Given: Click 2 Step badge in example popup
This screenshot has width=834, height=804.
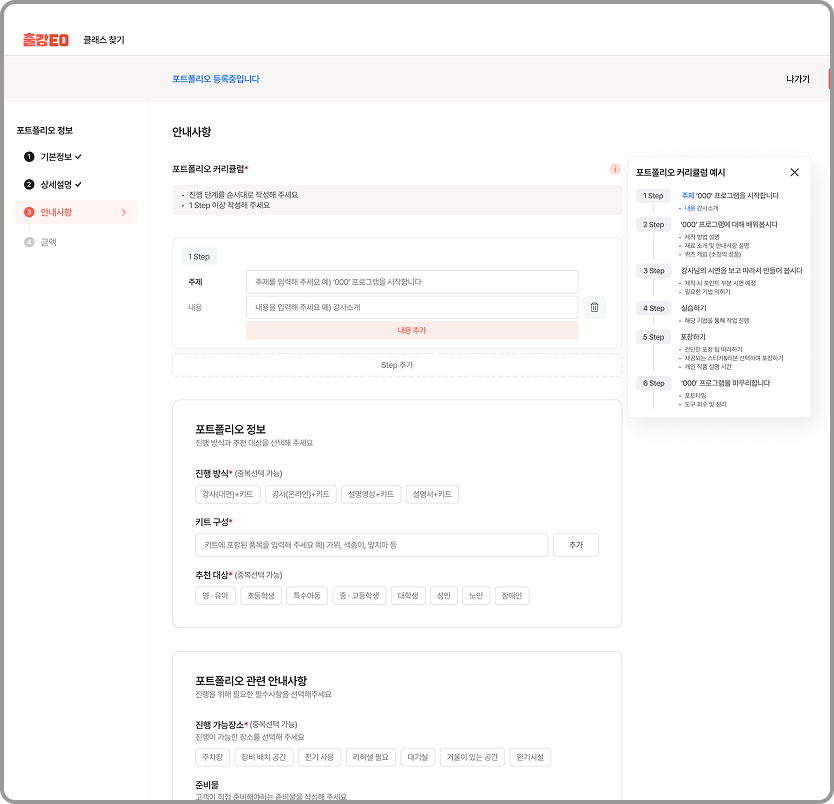Looking at the screenshot, I should pyautogui.click(x=653, y=224).
